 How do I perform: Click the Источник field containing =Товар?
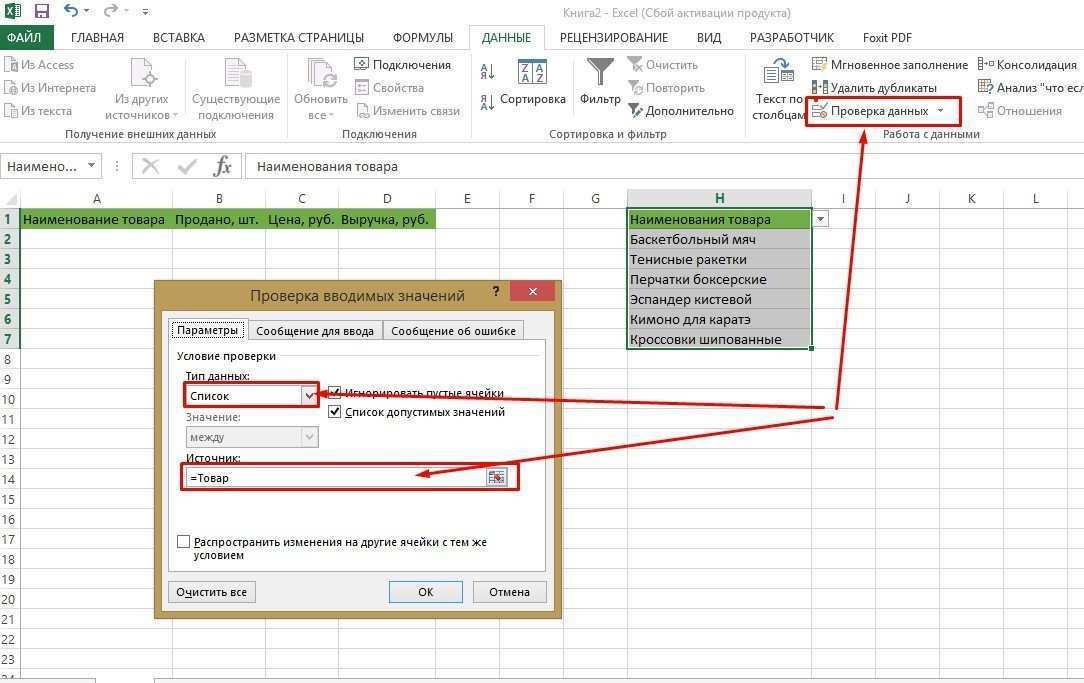[x=330, y=477]
